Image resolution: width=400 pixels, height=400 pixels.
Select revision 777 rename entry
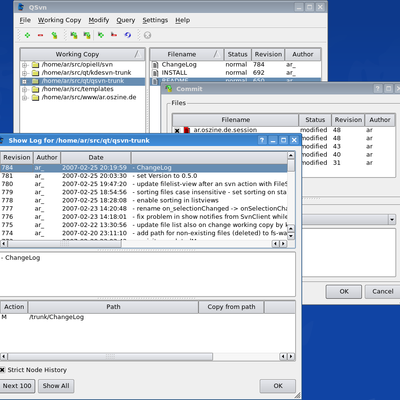pos(143,209)
